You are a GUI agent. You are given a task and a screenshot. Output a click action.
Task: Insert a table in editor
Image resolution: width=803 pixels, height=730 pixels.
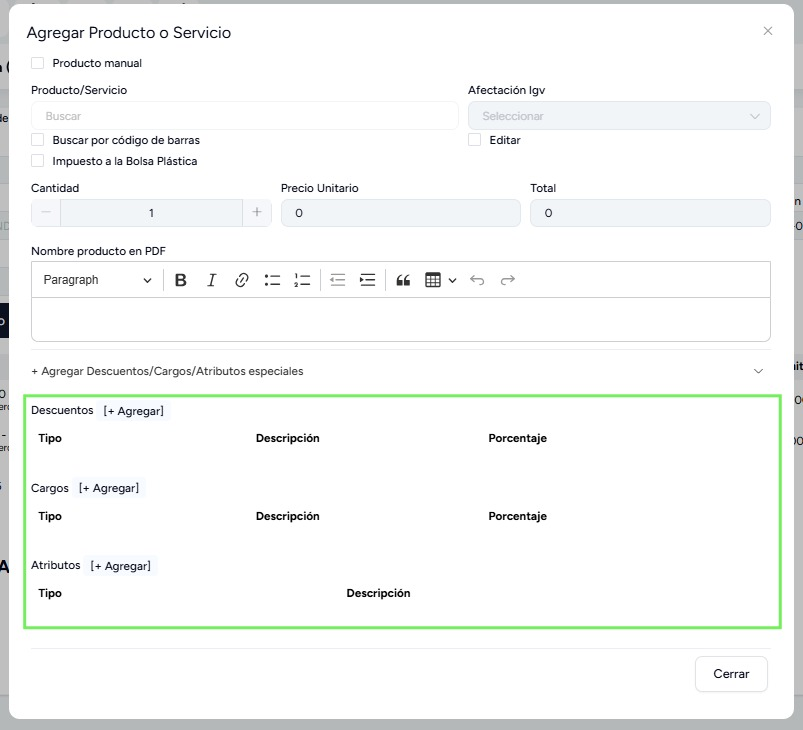pyautogui.click(x=433, y=280)
